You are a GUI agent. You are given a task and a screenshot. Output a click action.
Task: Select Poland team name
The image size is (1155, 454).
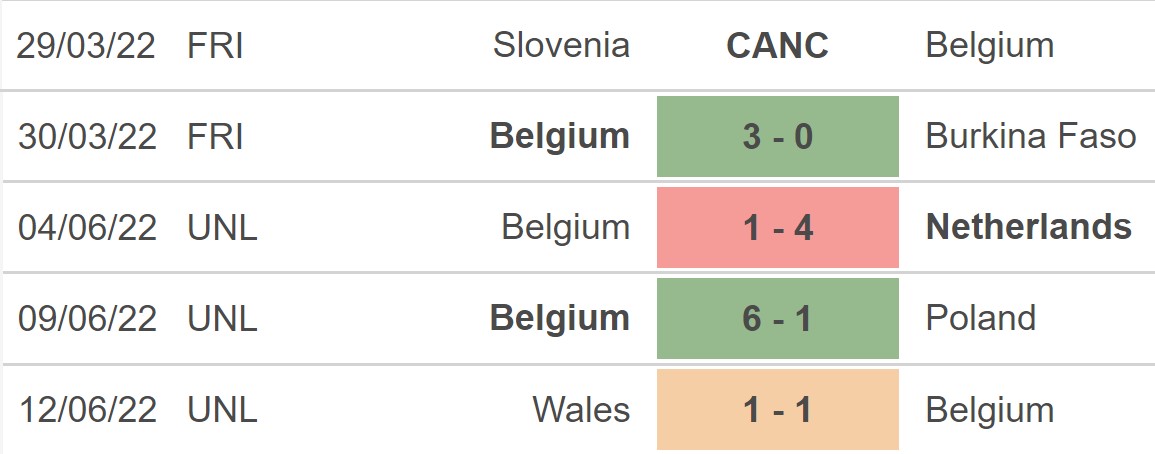coord(980,318)
